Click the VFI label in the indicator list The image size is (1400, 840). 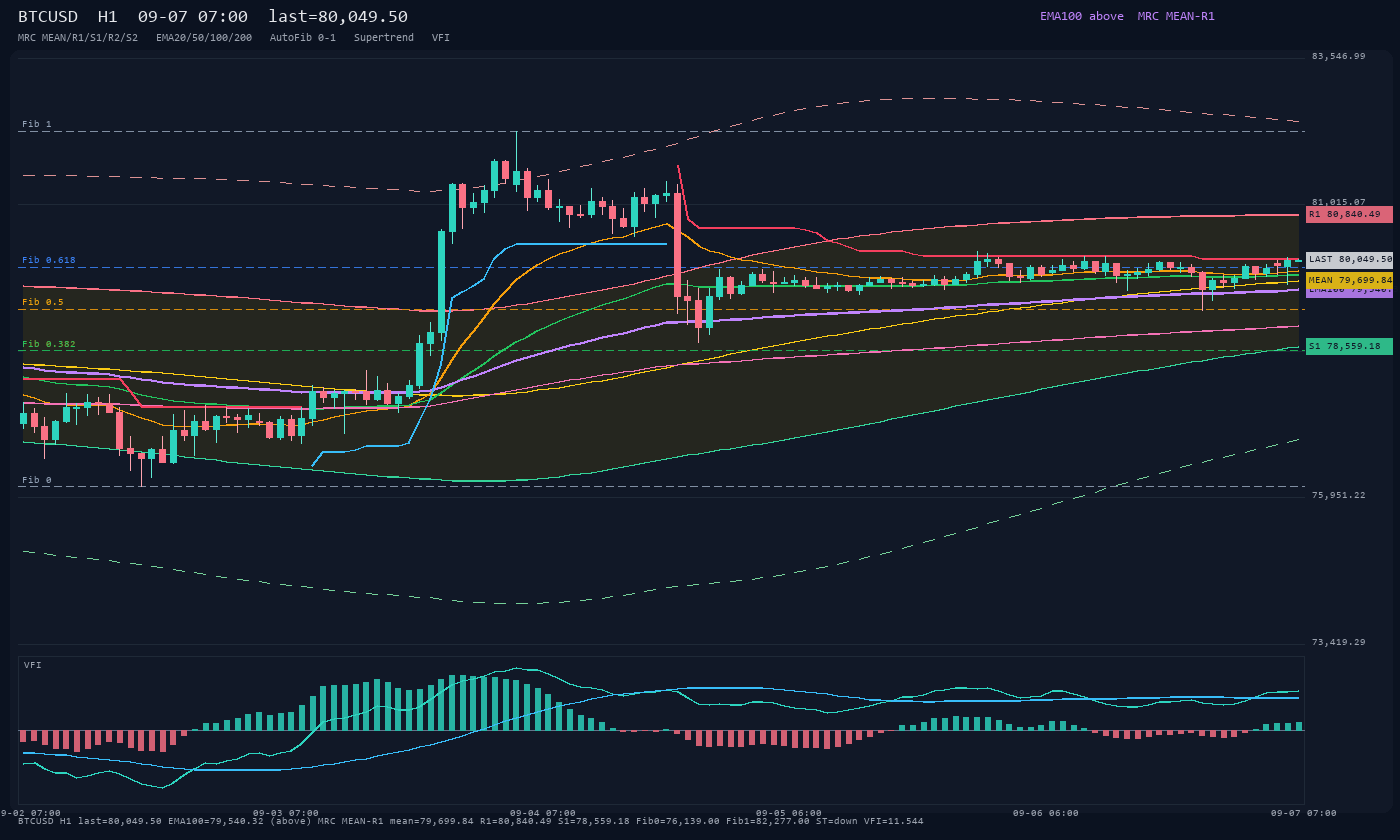tap(441, 38)
